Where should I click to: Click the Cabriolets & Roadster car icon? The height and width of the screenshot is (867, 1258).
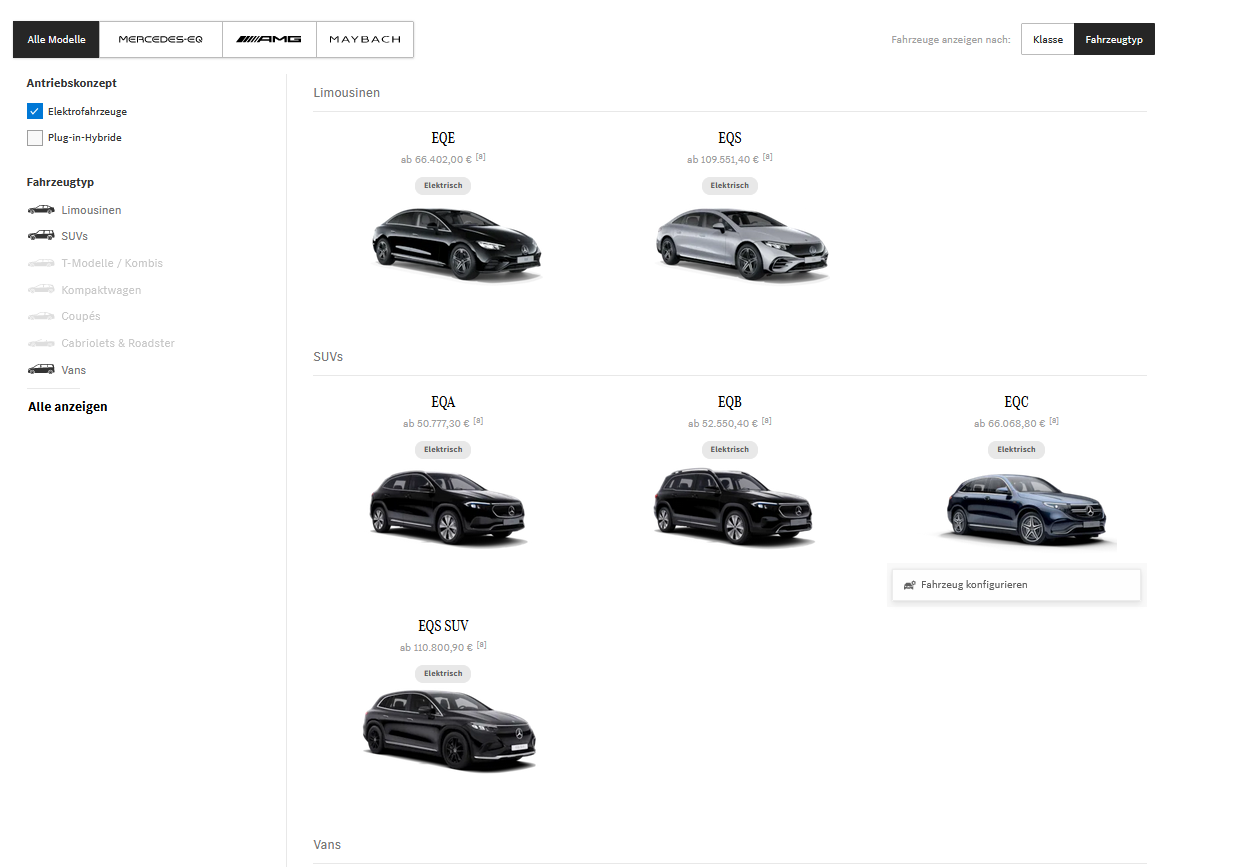click(41, 343)
